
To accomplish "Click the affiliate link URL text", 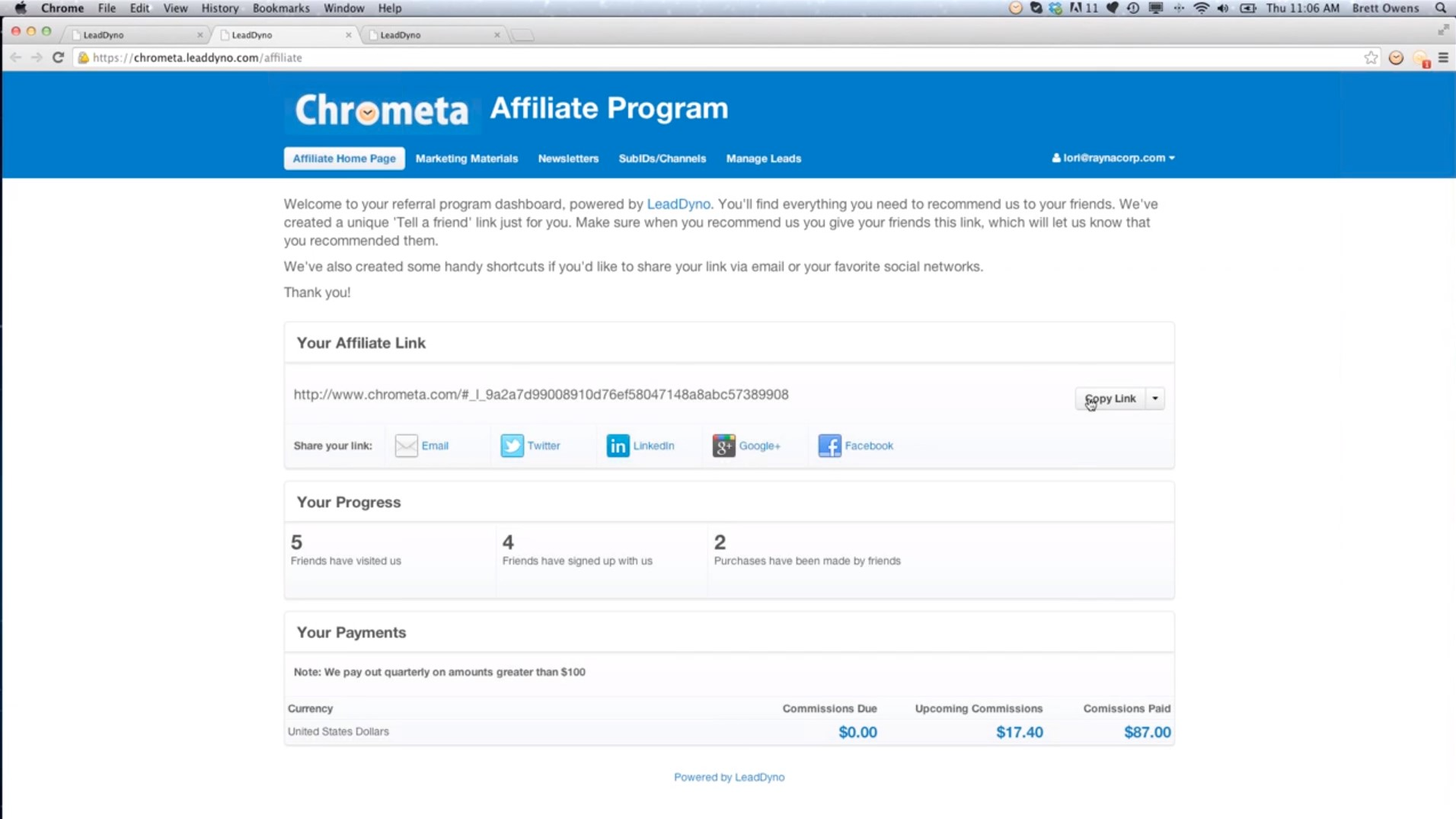I will pos(541,395).
